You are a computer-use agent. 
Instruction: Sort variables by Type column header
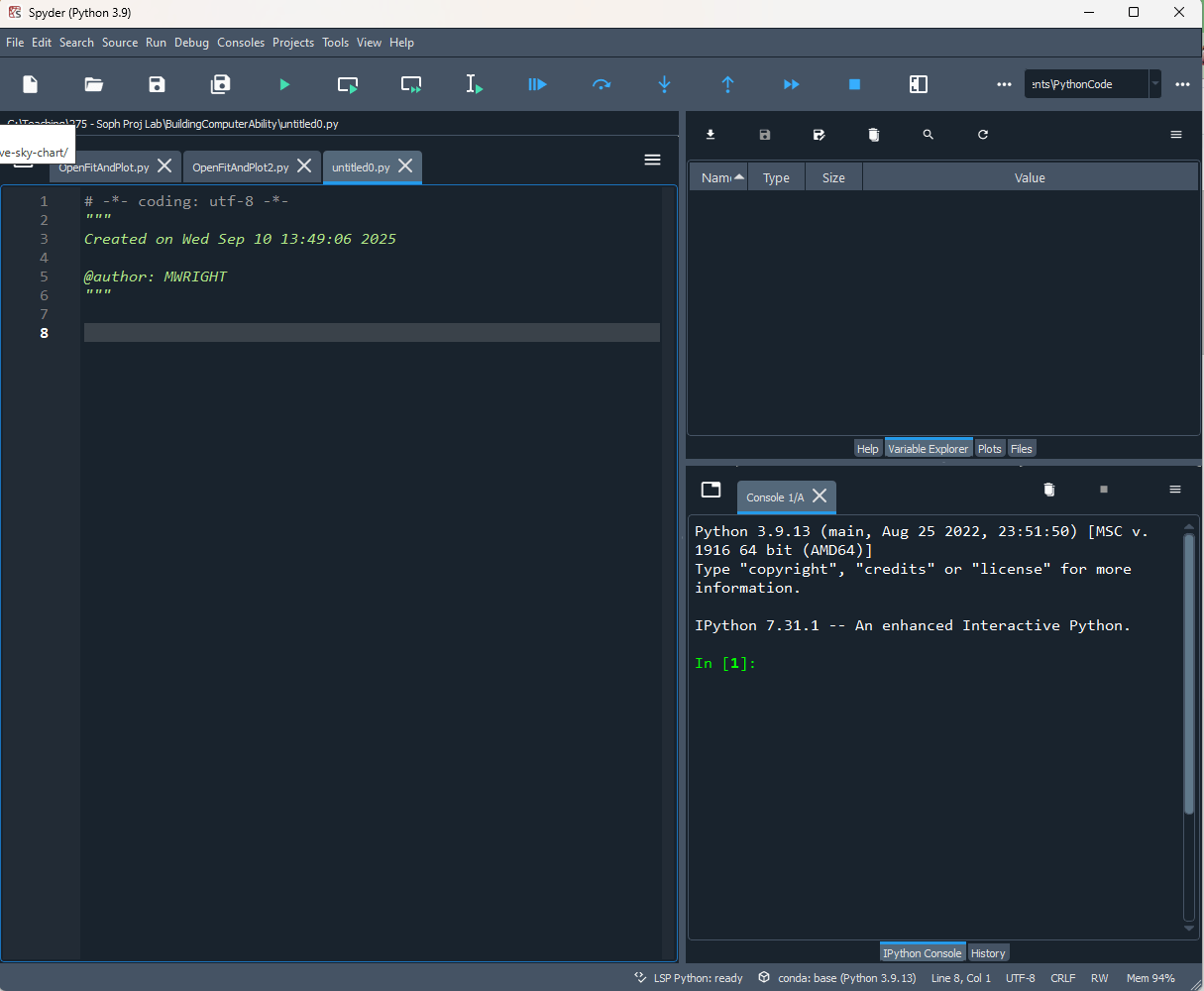point(776,177)
